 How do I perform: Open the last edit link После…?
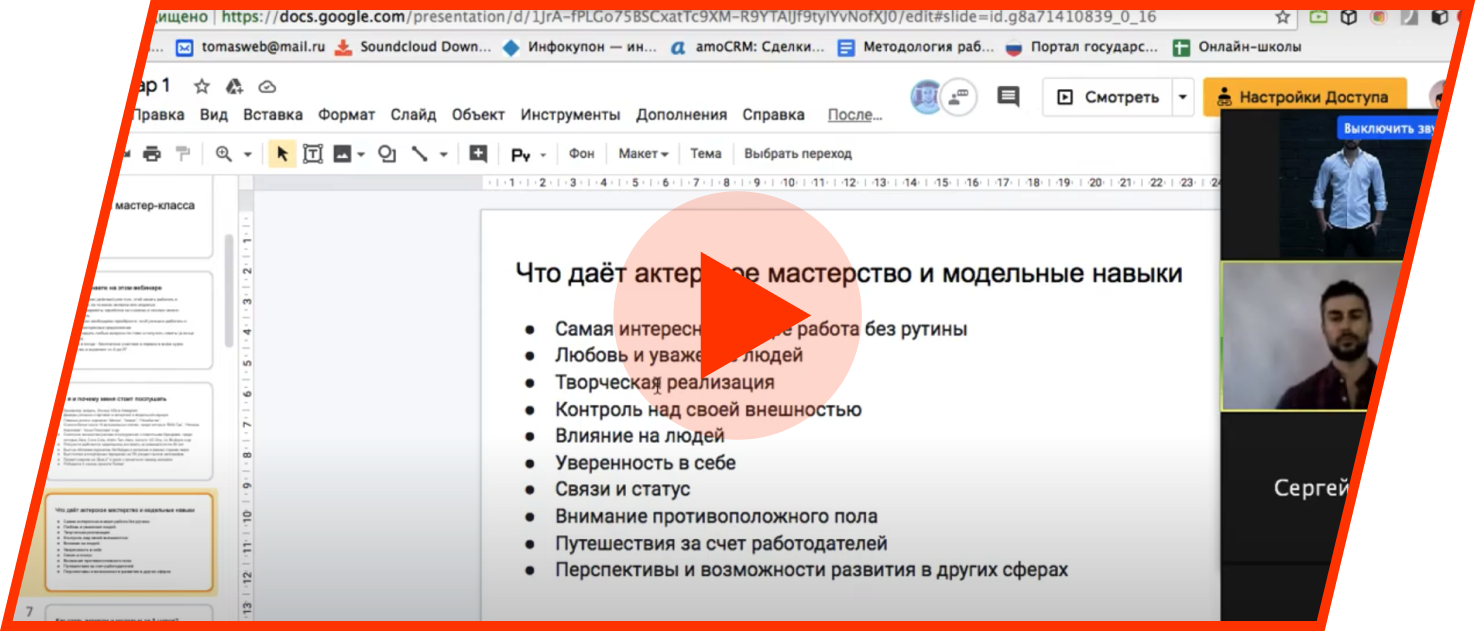pyautogui.click(x=855, y=115)
